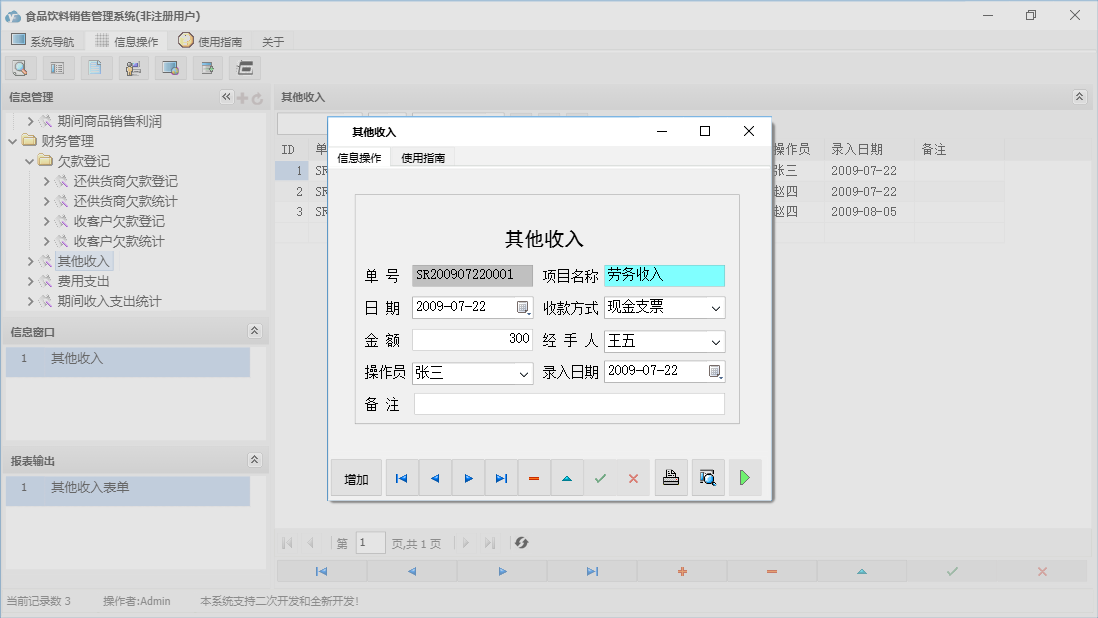Click the green run arrow in the dialog

(x=744, y=478)
